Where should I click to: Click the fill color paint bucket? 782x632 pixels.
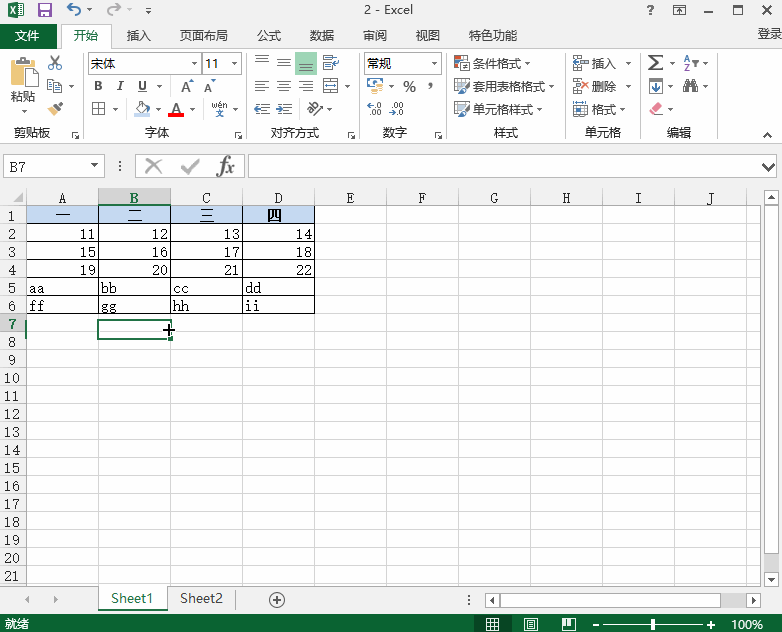tap(142, 109)
